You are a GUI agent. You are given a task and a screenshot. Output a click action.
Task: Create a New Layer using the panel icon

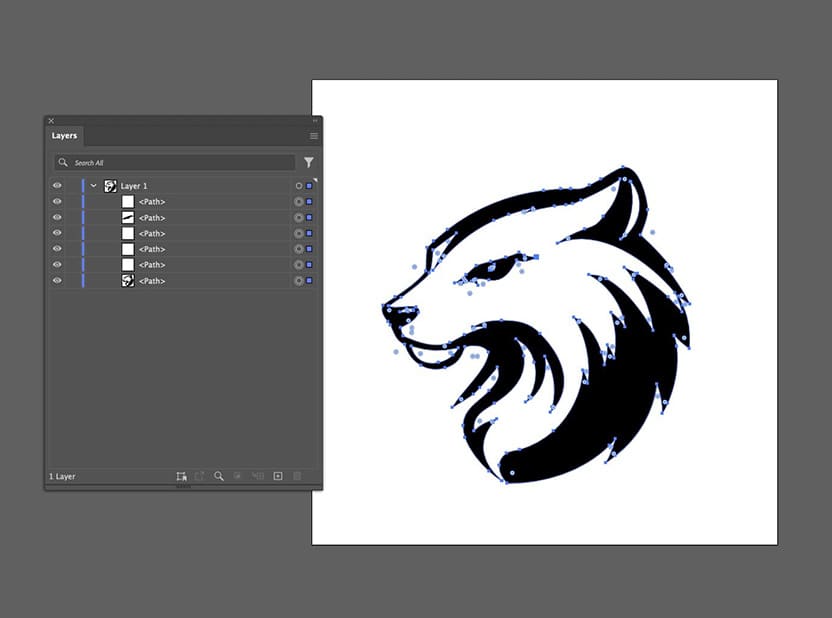[278, 476]
